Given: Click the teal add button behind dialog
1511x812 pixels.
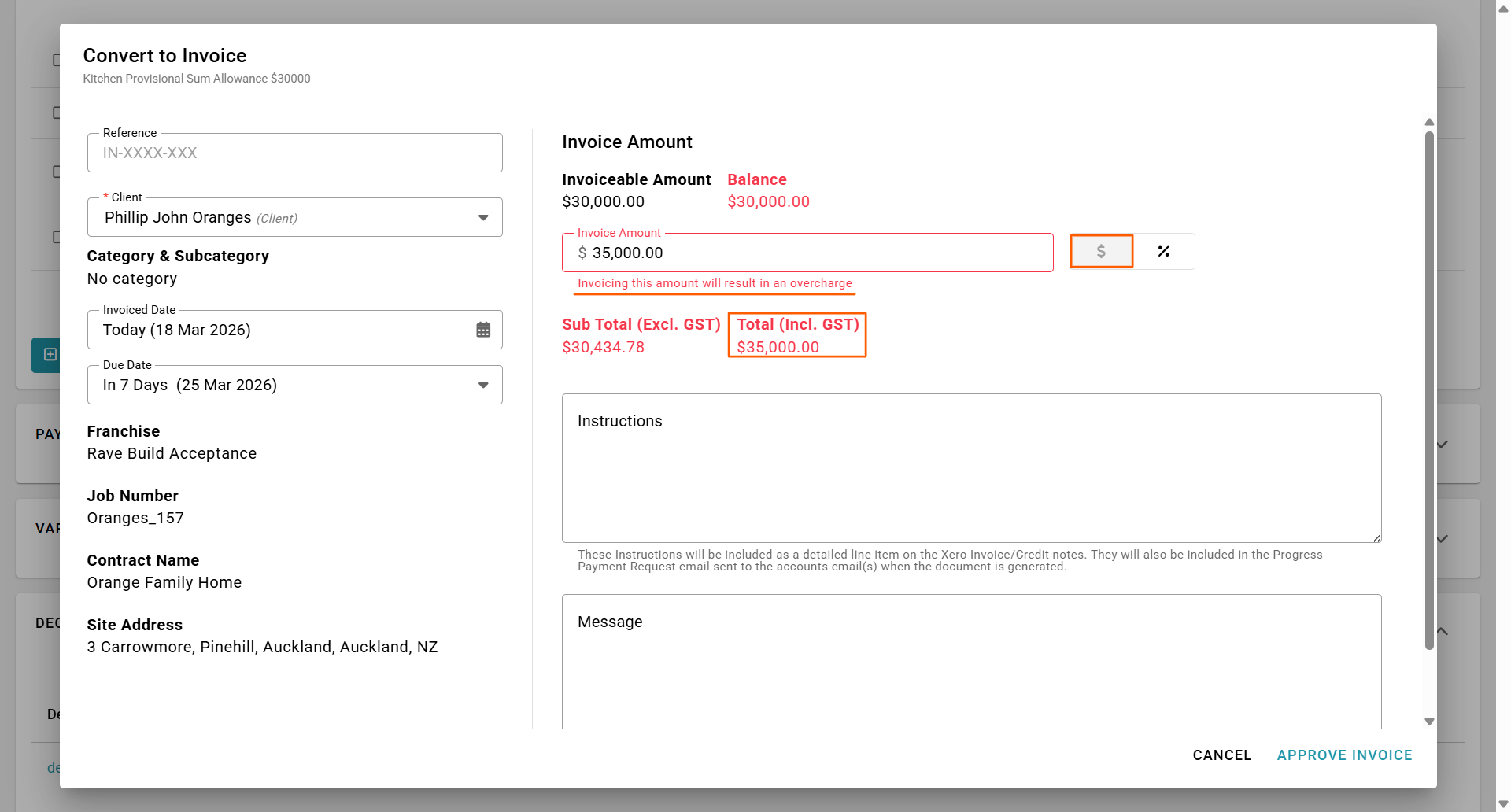Looking at the screenshot, I should coord(47,355).
